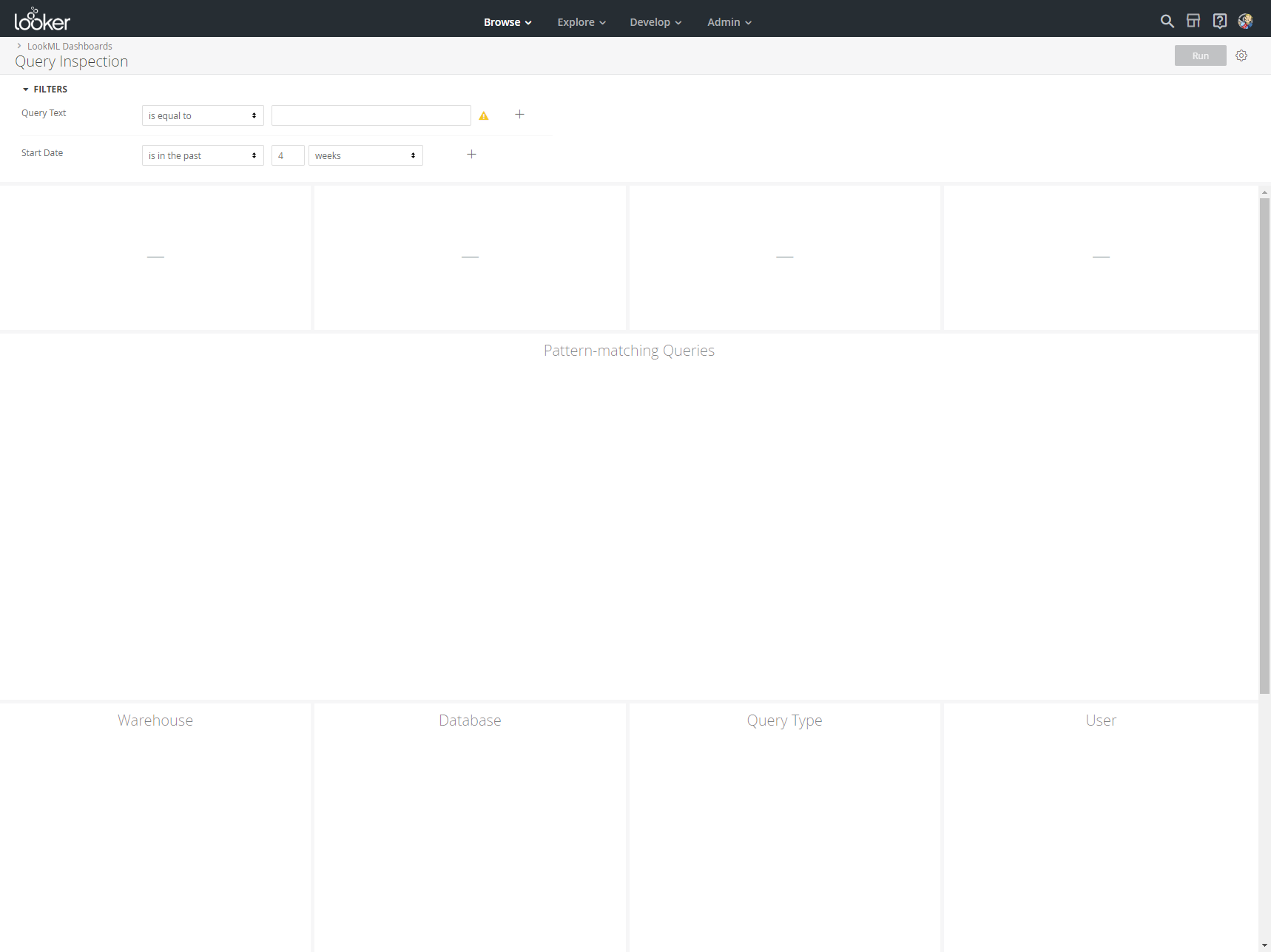The height and width of the screenshot is (952, 1271).
Task: Open the search icon in the top bar
Action: coord(1167,21)
